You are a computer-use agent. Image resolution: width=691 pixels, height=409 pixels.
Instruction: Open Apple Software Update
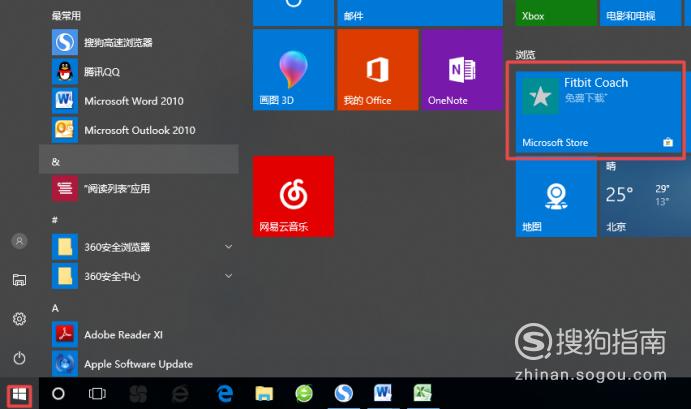[x=139, y=364]
